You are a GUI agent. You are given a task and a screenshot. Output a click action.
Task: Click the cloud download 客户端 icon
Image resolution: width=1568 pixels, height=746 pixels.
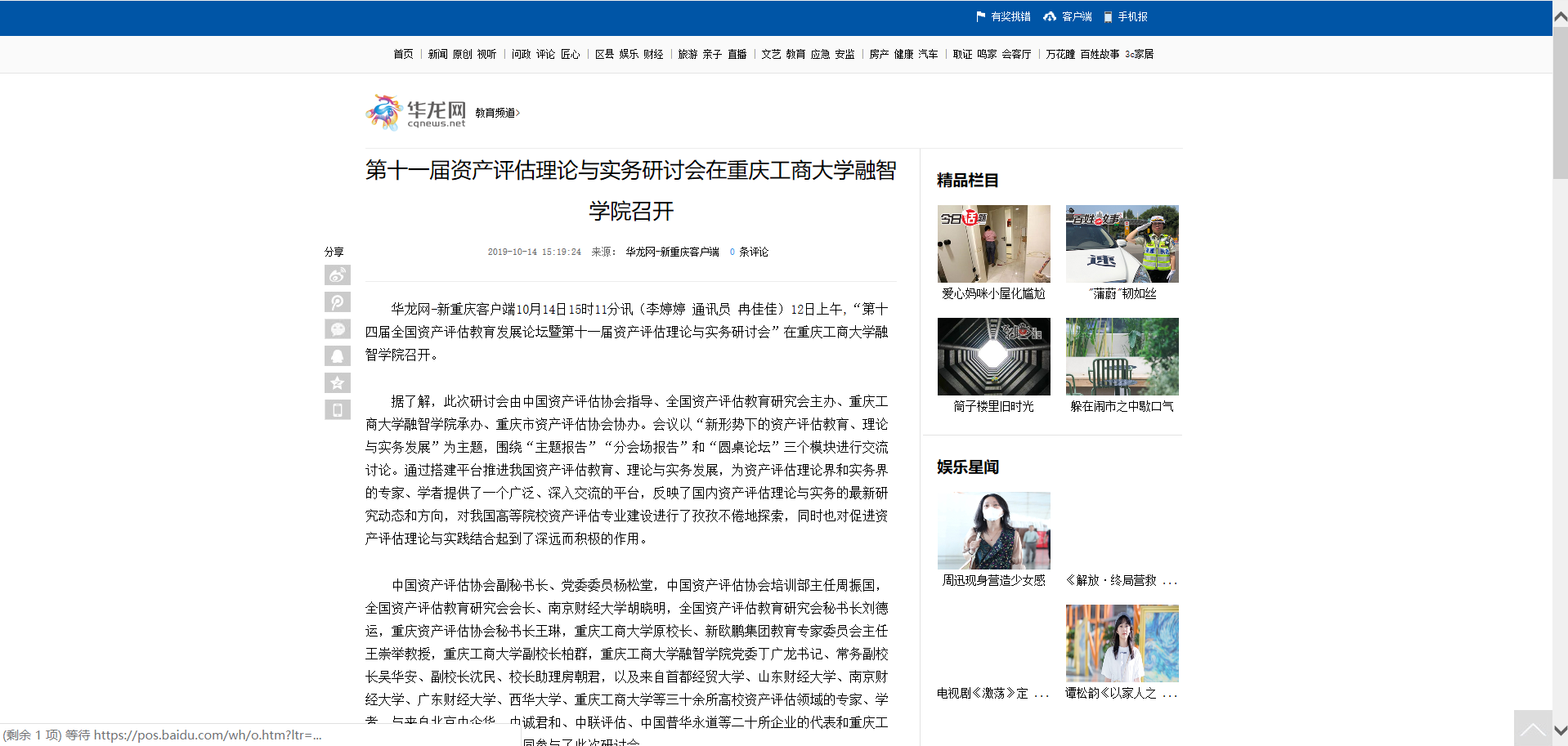(x=1050, y=16)
